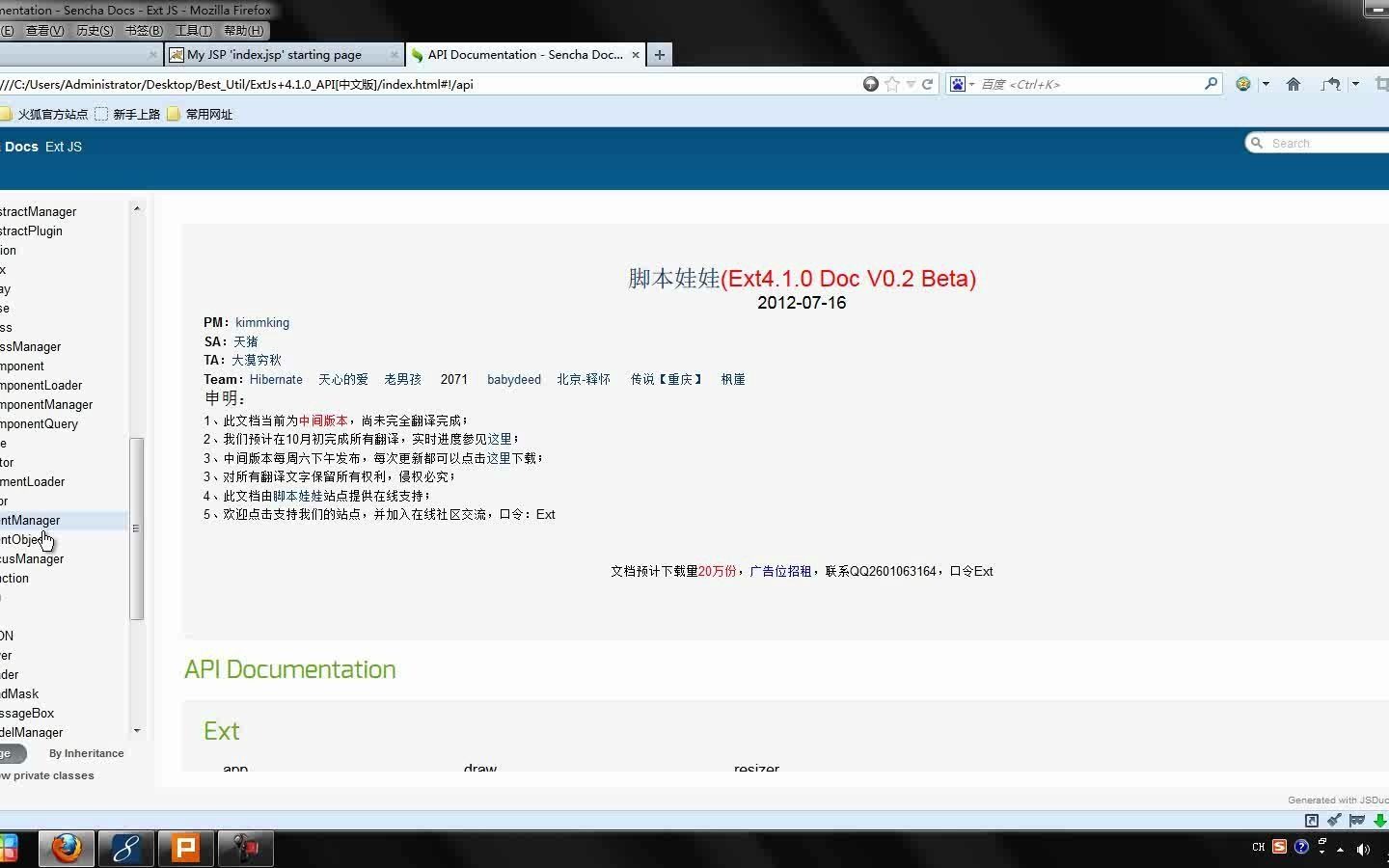The image size is (1389, 868).
Task: Open the Firefox taskbar button
Action: point(67,849)
